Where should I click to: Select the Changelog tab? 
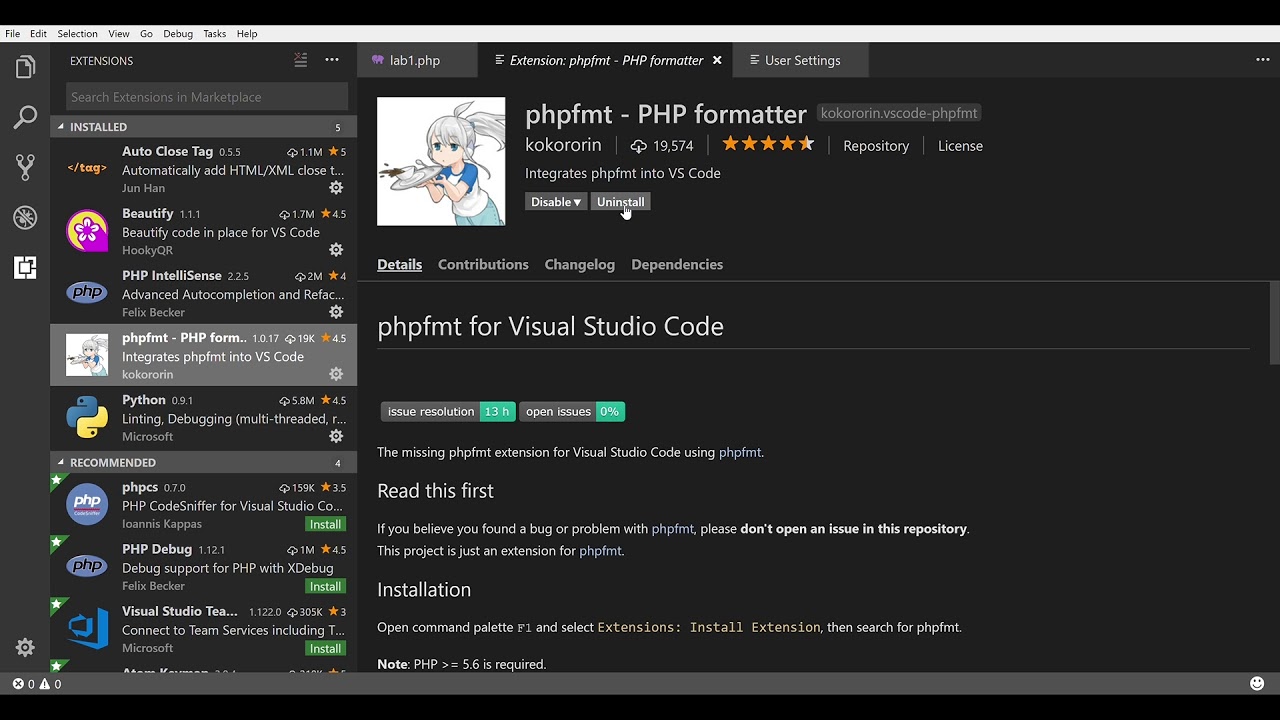pyautogui.click(x=579, y=264)
